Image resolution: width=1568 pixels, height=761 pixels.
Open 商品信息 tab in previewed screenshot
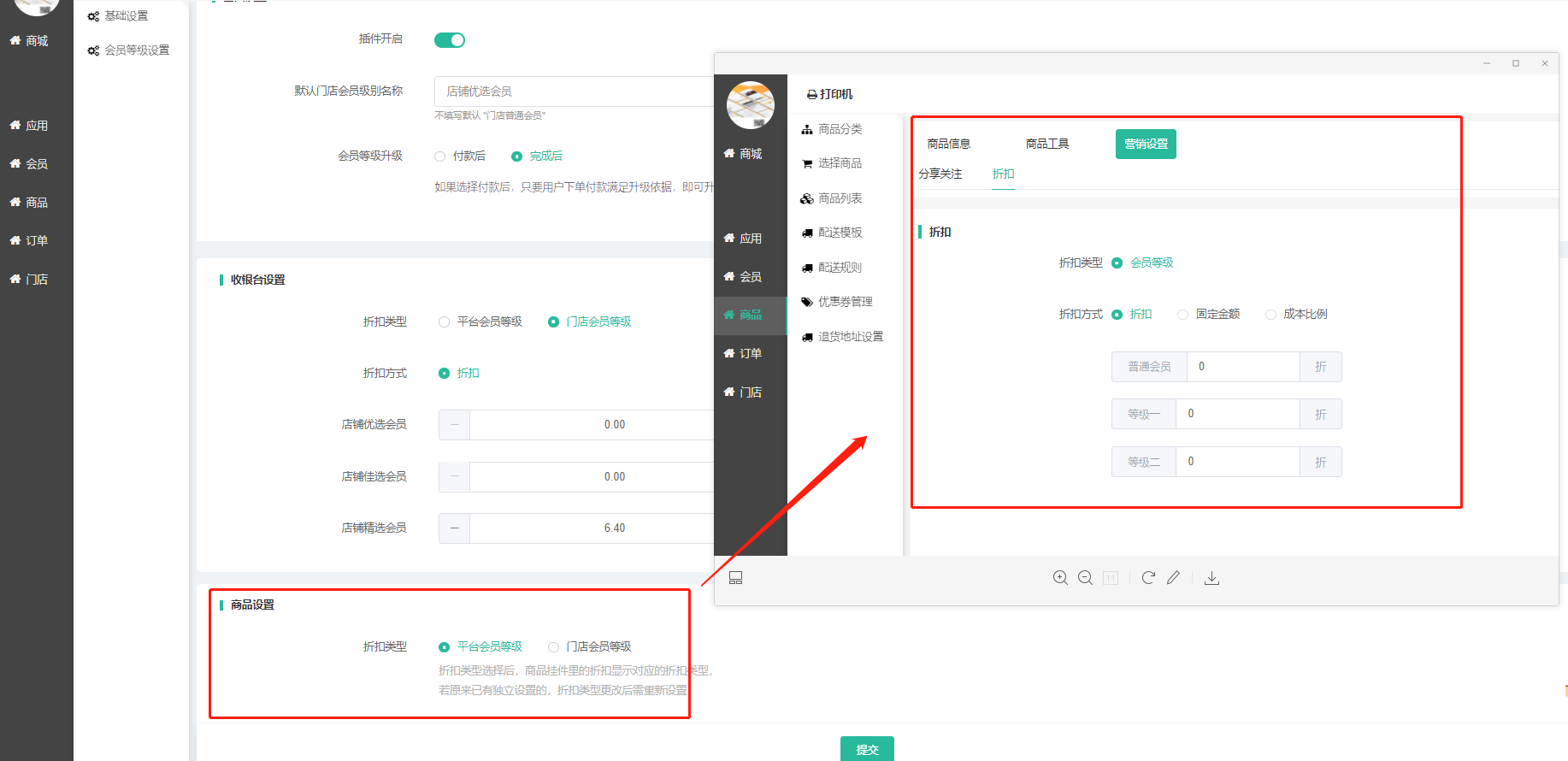coord(949,145)
